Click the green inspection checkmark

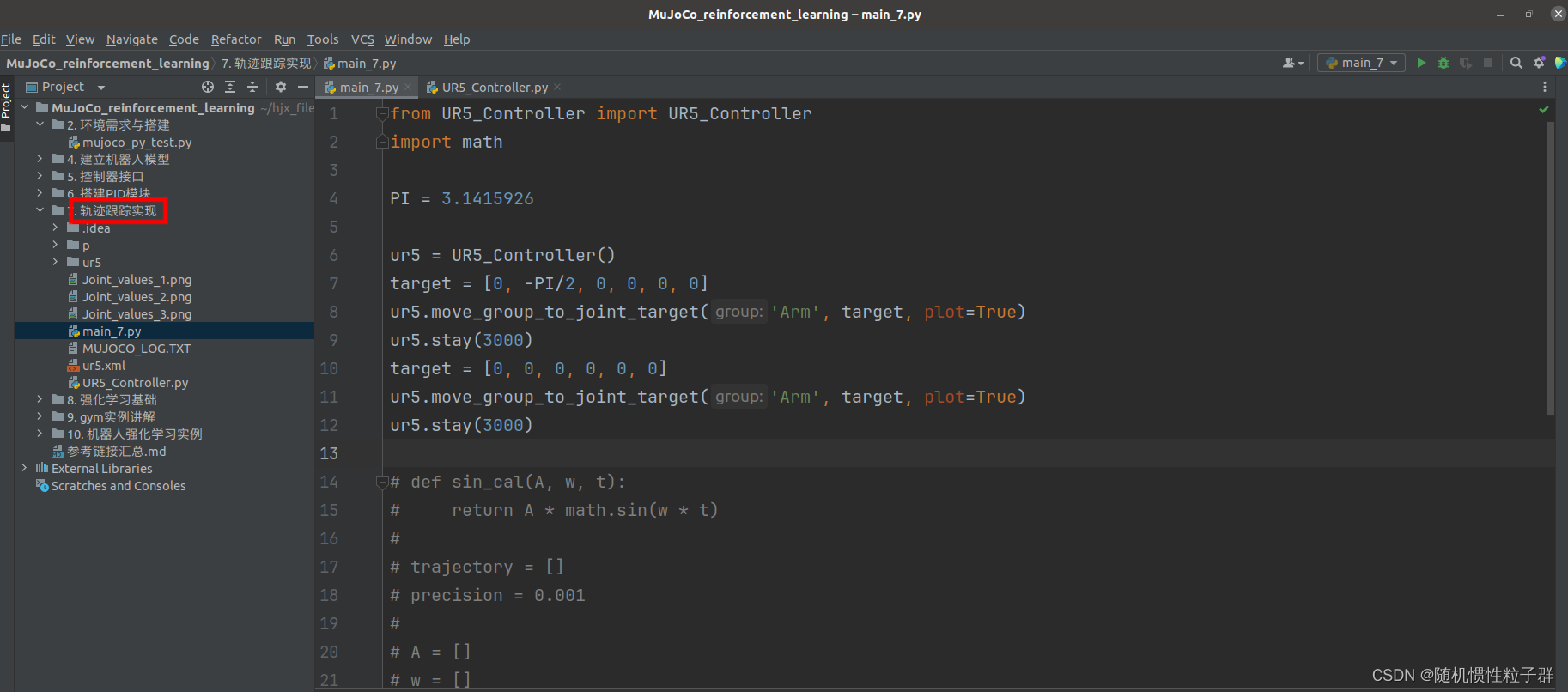1544,110
